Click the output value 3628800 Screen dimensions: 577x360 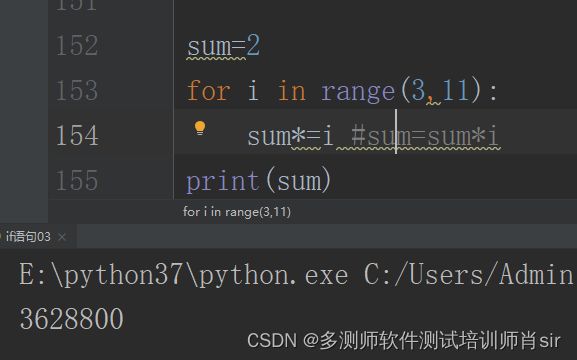72,319
